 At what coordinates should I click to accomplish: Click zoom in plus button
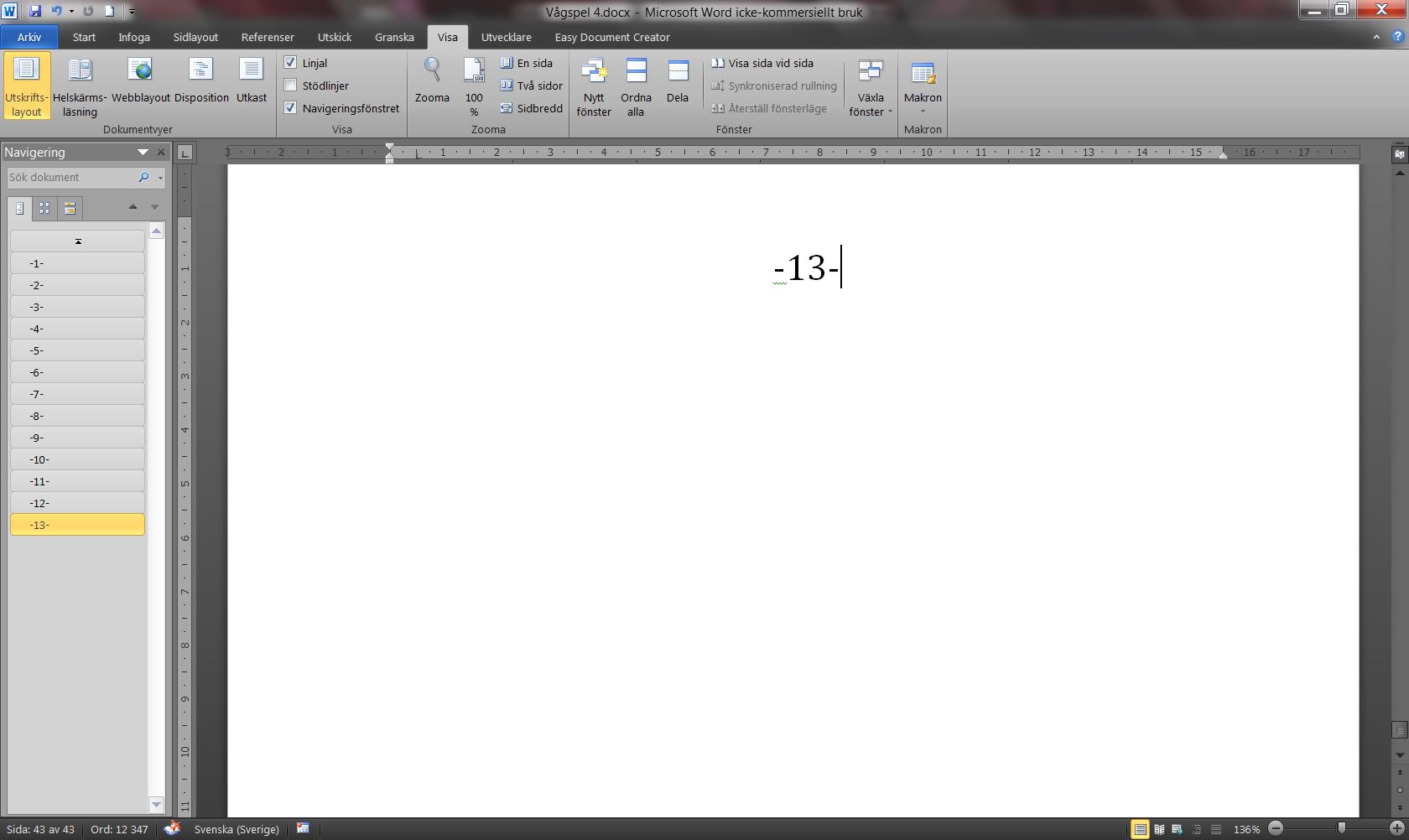click(x=1396, y=828)
